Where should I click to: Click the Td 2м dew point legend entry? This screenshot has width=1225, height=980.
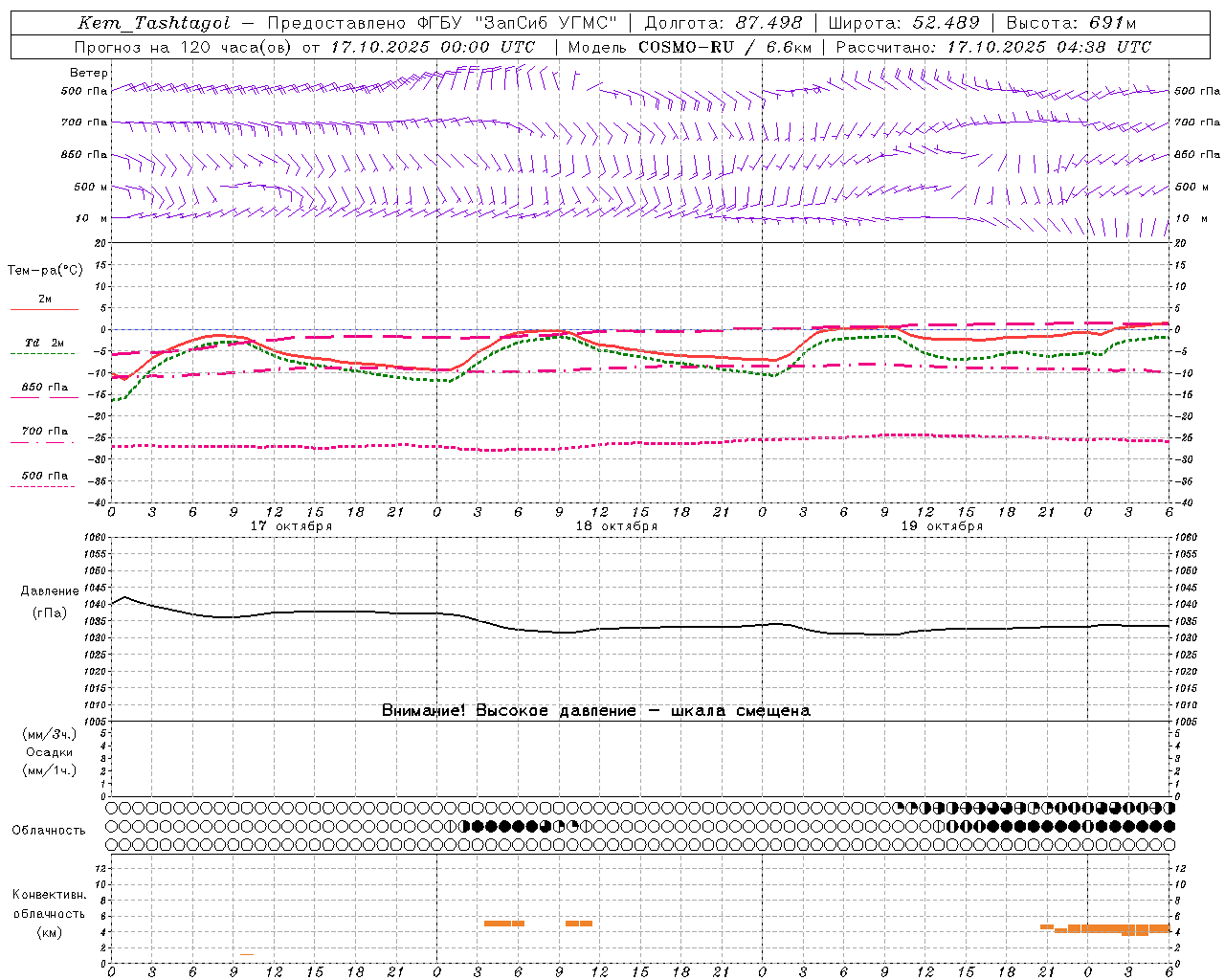pyautogui.click(x=44, y=343)
